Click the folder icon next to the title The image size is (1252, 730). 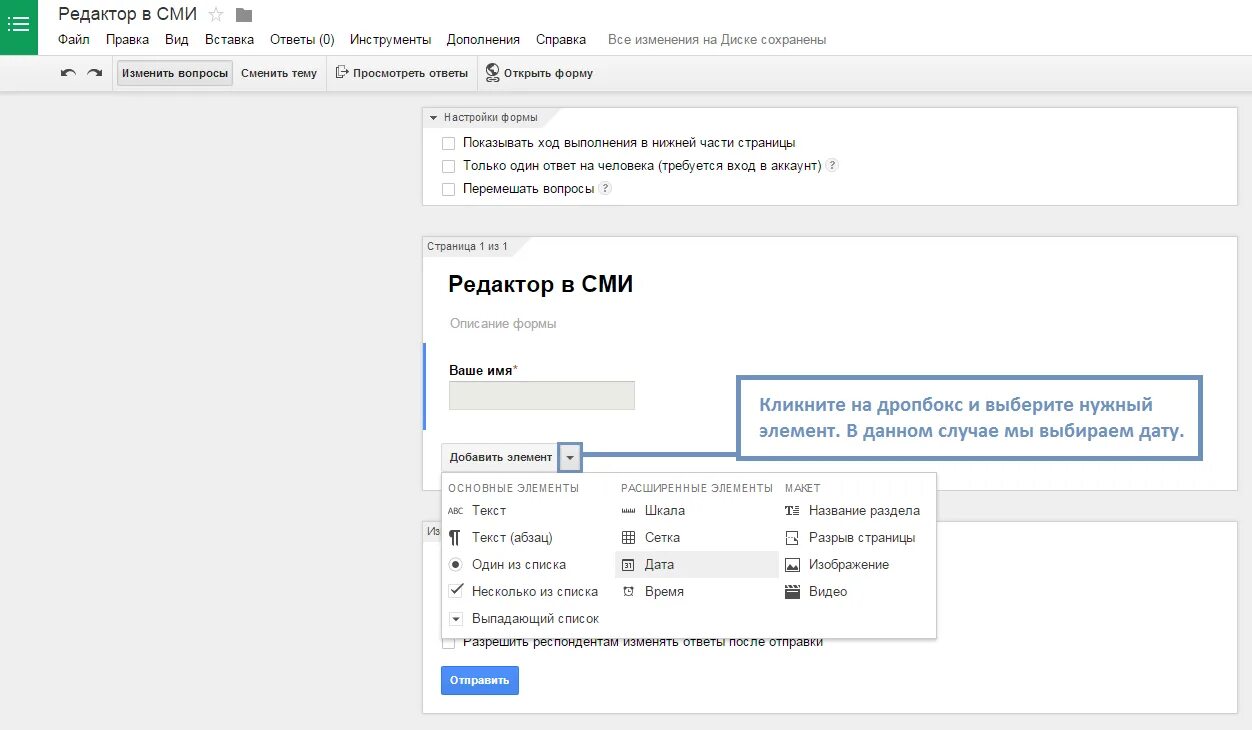pos(244,15)
